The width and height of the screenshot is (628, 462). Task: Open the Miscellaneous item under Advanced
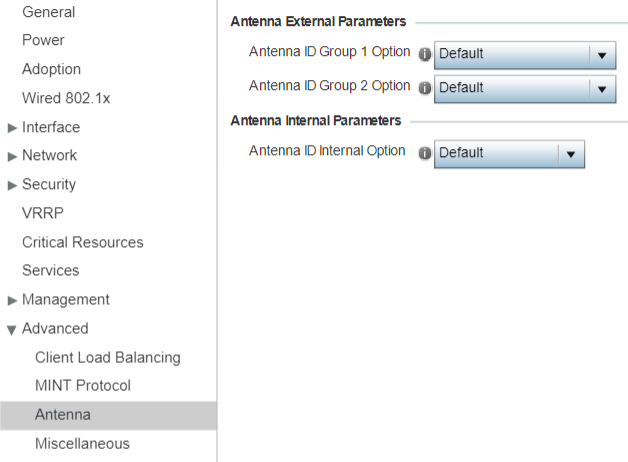click(x=83, y=444)
